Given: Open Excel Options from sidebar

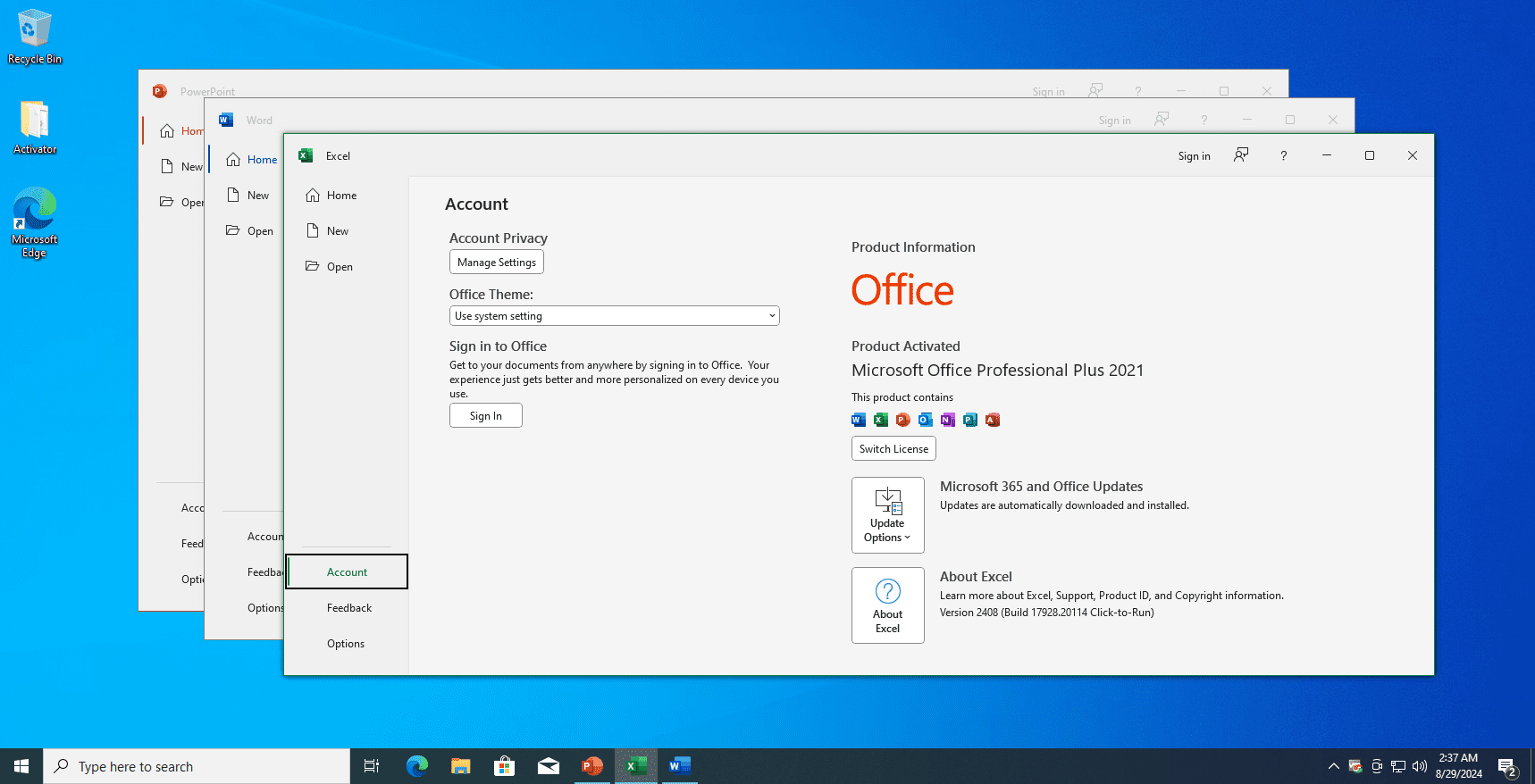Looking at the screenshot, I should (x=347, y=644).
